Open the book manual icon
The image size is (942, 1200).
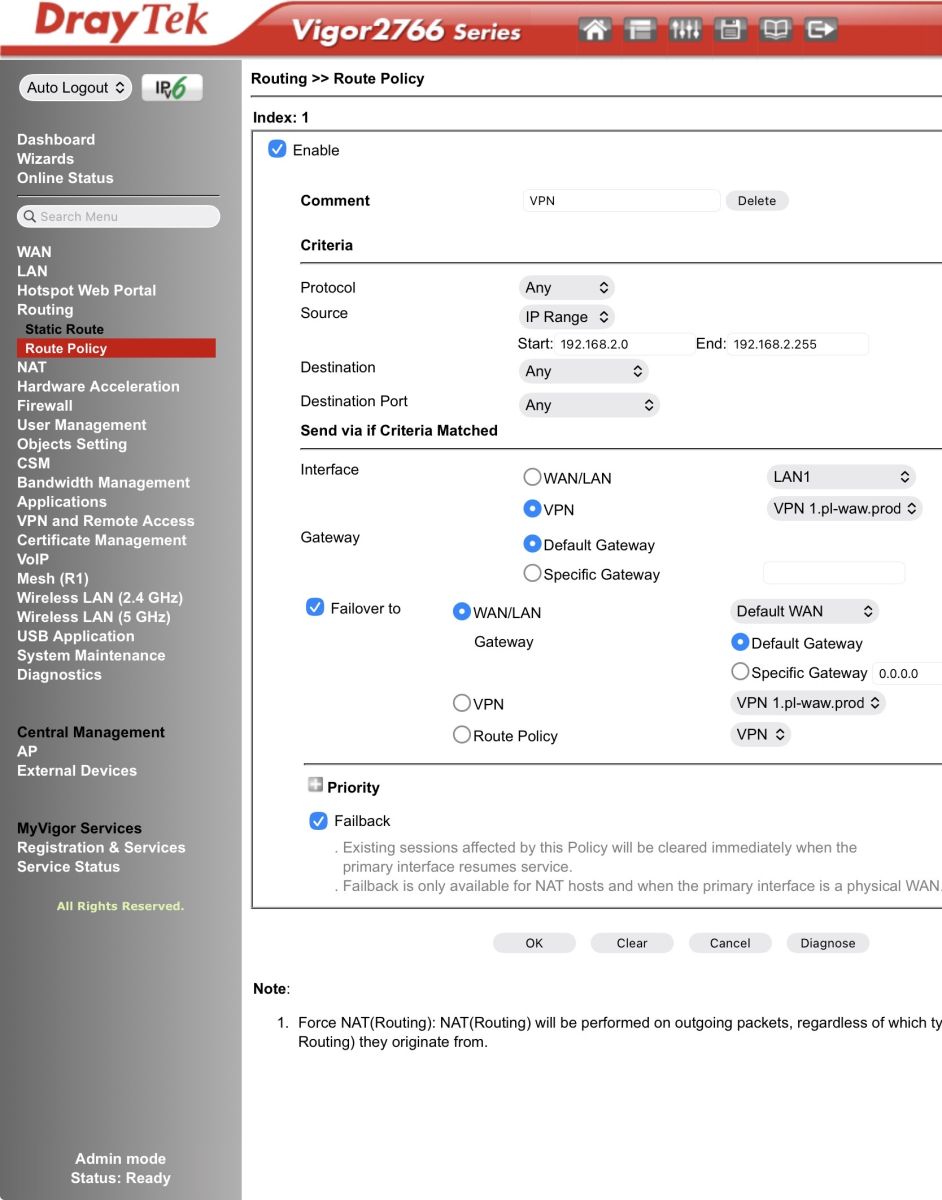(x=775, y=30)
